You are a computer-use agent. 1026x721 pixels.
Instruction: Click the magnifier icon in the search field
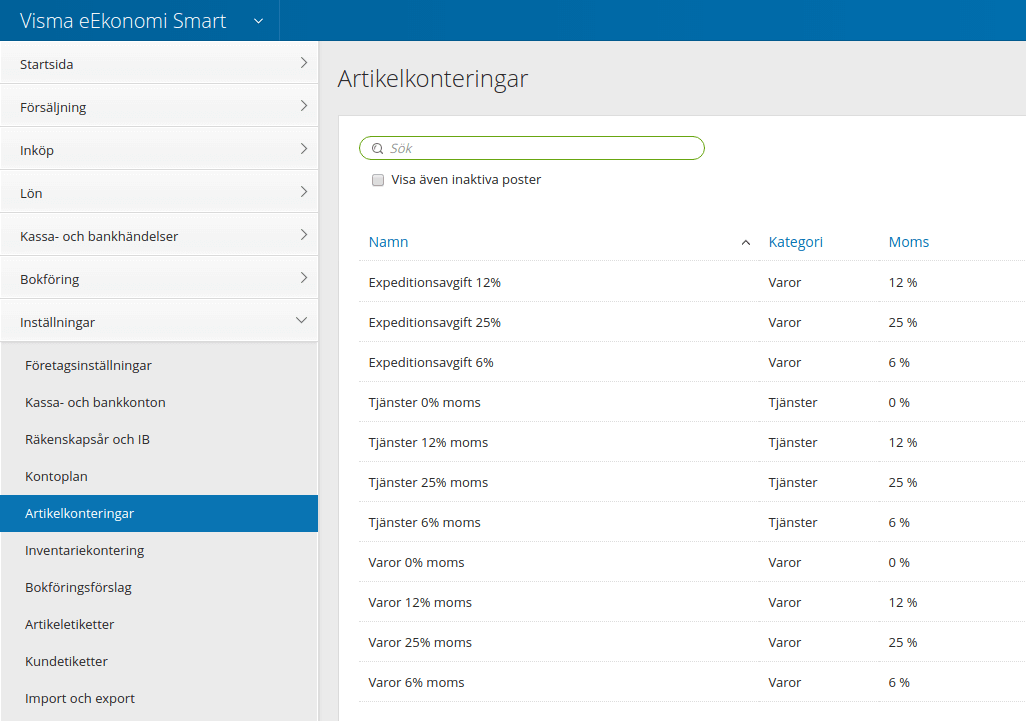tap(377, 149)
